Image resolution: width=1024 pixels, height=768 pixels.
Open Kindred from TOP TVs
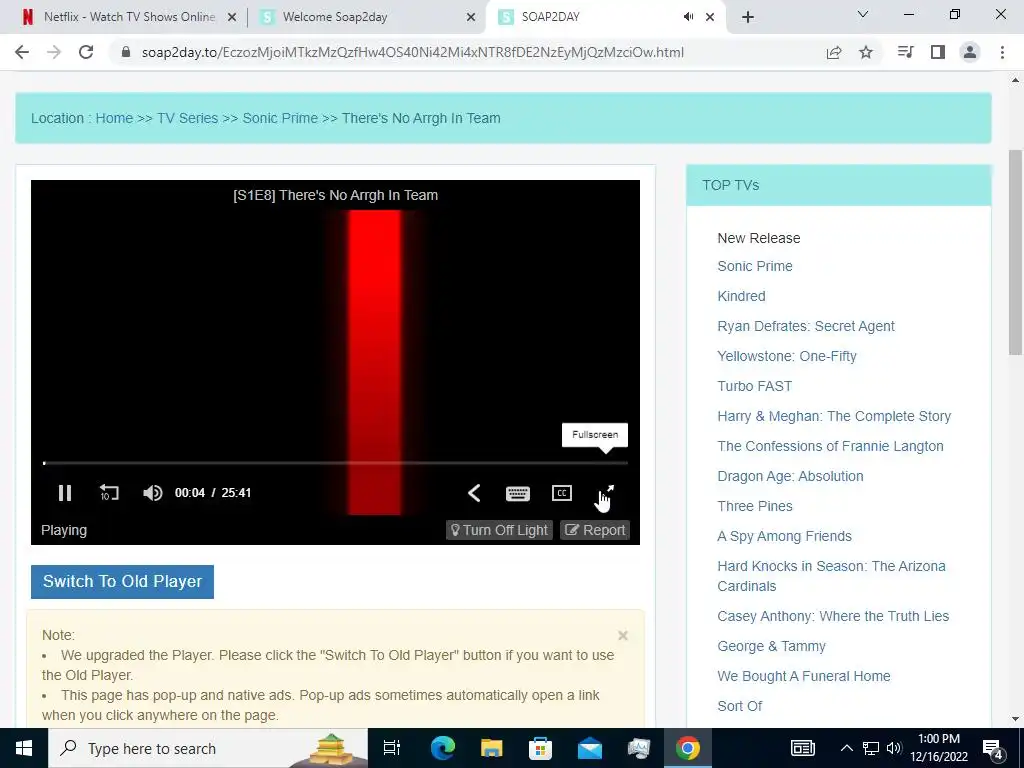pos(741,296)
